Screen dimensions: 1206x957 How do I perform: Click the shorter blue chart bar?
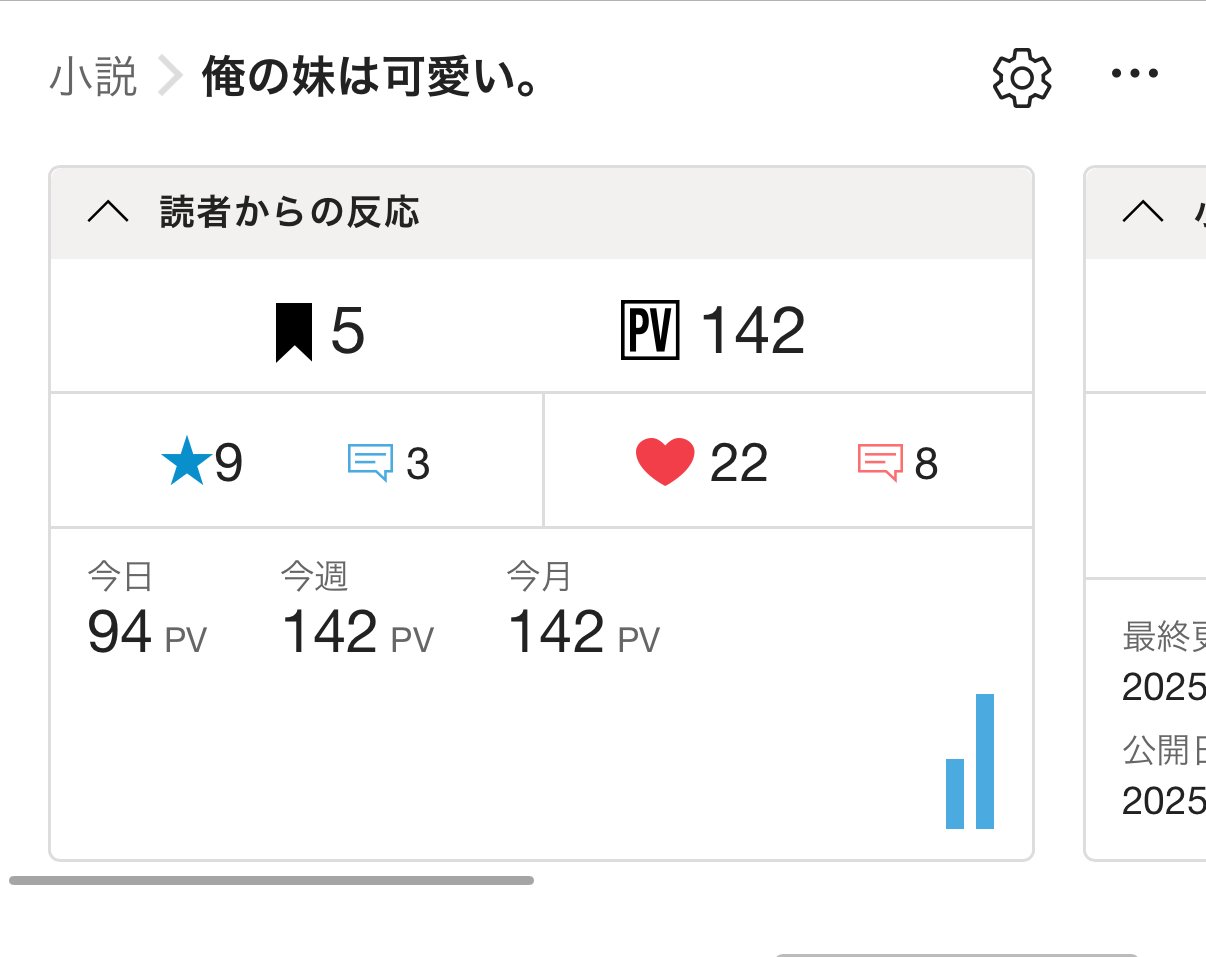tap(955, 794)
